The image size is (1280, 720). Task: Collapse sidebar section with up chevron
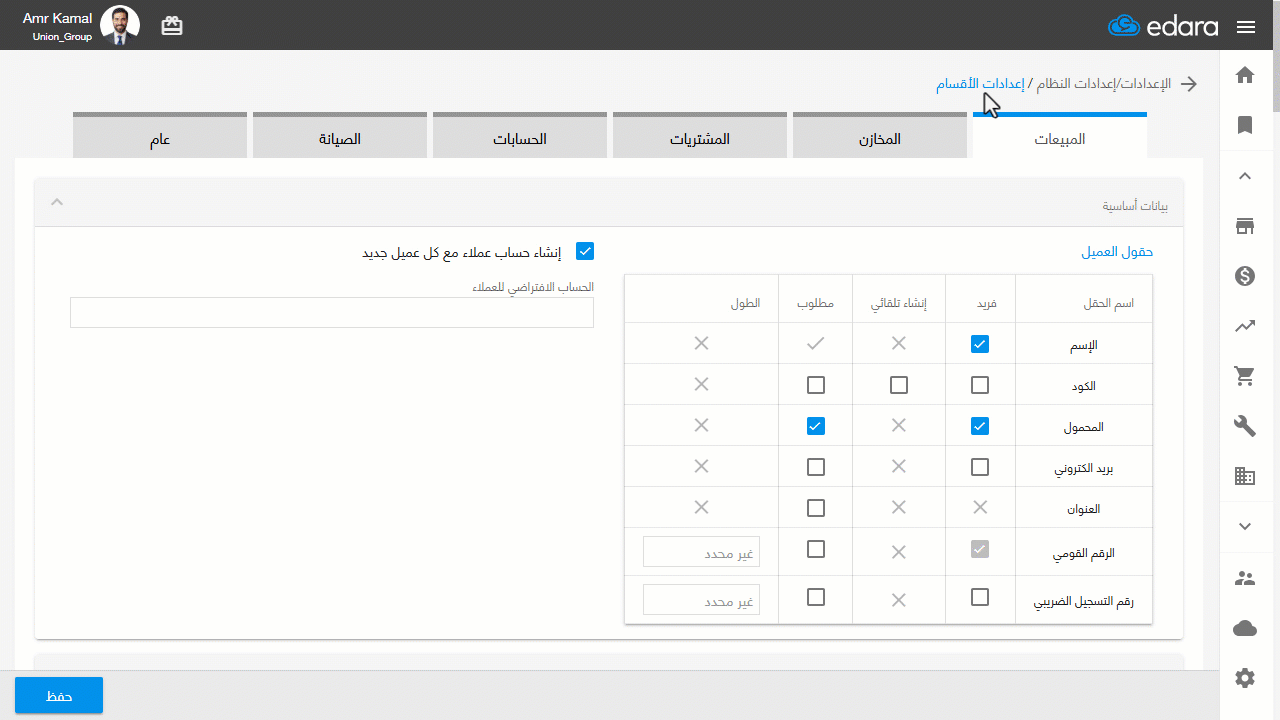1245,176
